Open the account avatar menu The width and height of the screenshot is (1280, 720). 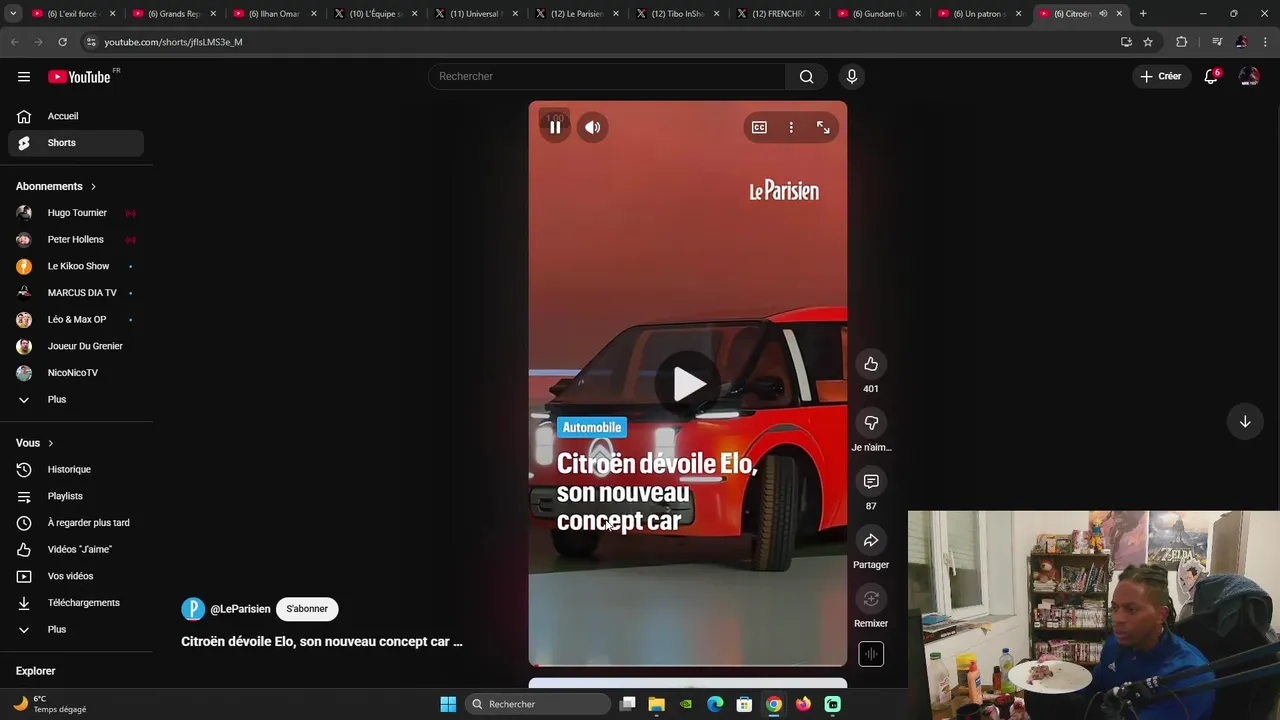click(1249, 76)
